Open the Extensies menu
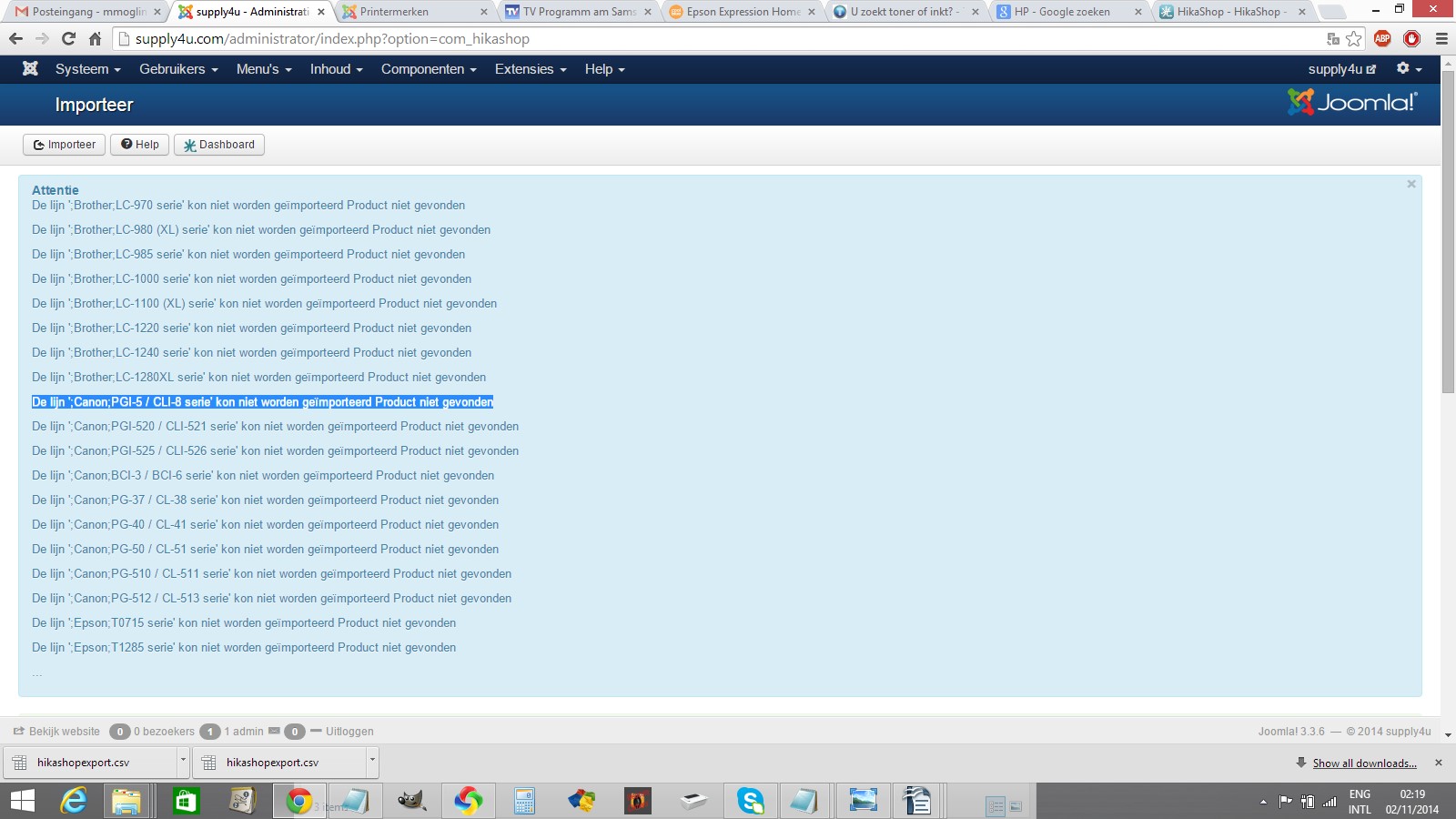The image size is (1456, 819). [531, 69]
